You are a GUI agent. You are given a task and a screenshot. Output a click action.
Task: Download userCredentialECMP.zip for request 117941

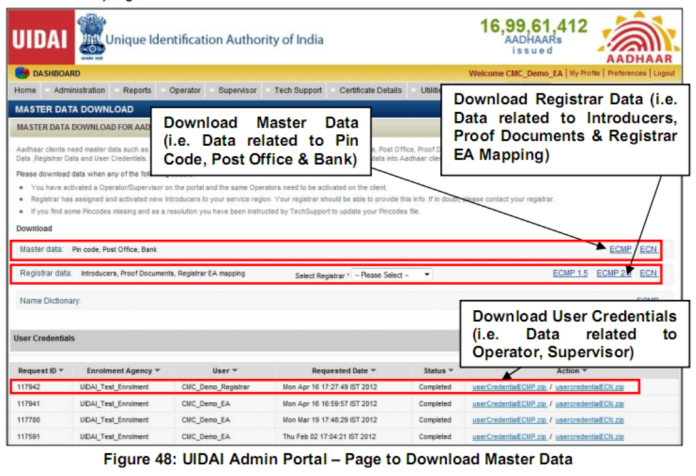pyautogui.click(x=509, y=404)
